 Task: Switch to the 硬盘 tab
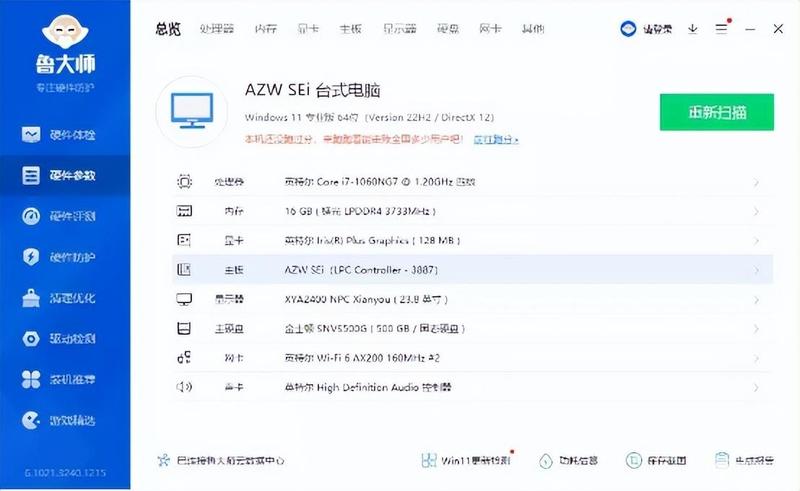(x=448, y=29)
